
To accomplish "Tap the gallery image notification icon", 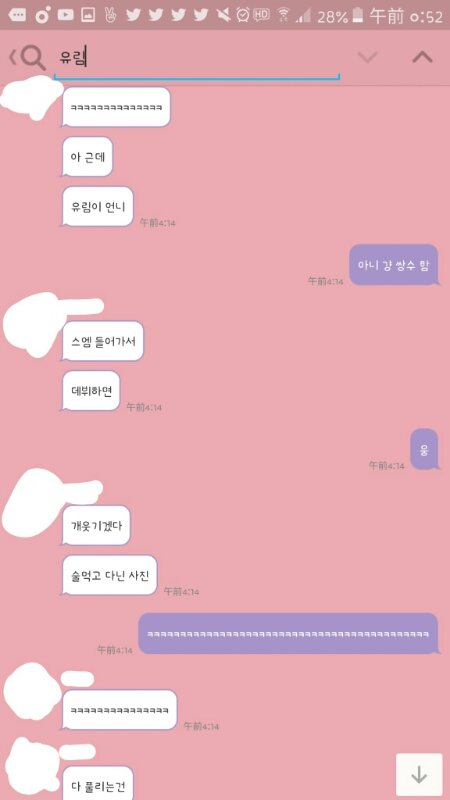I will 88,15.
